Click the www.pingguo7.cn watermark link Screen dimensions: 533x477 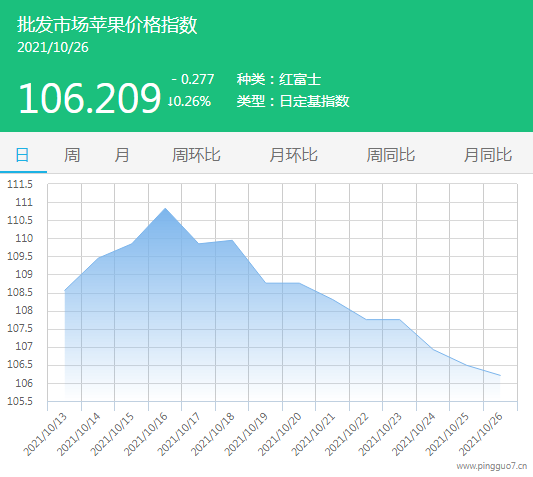(492, 466)
